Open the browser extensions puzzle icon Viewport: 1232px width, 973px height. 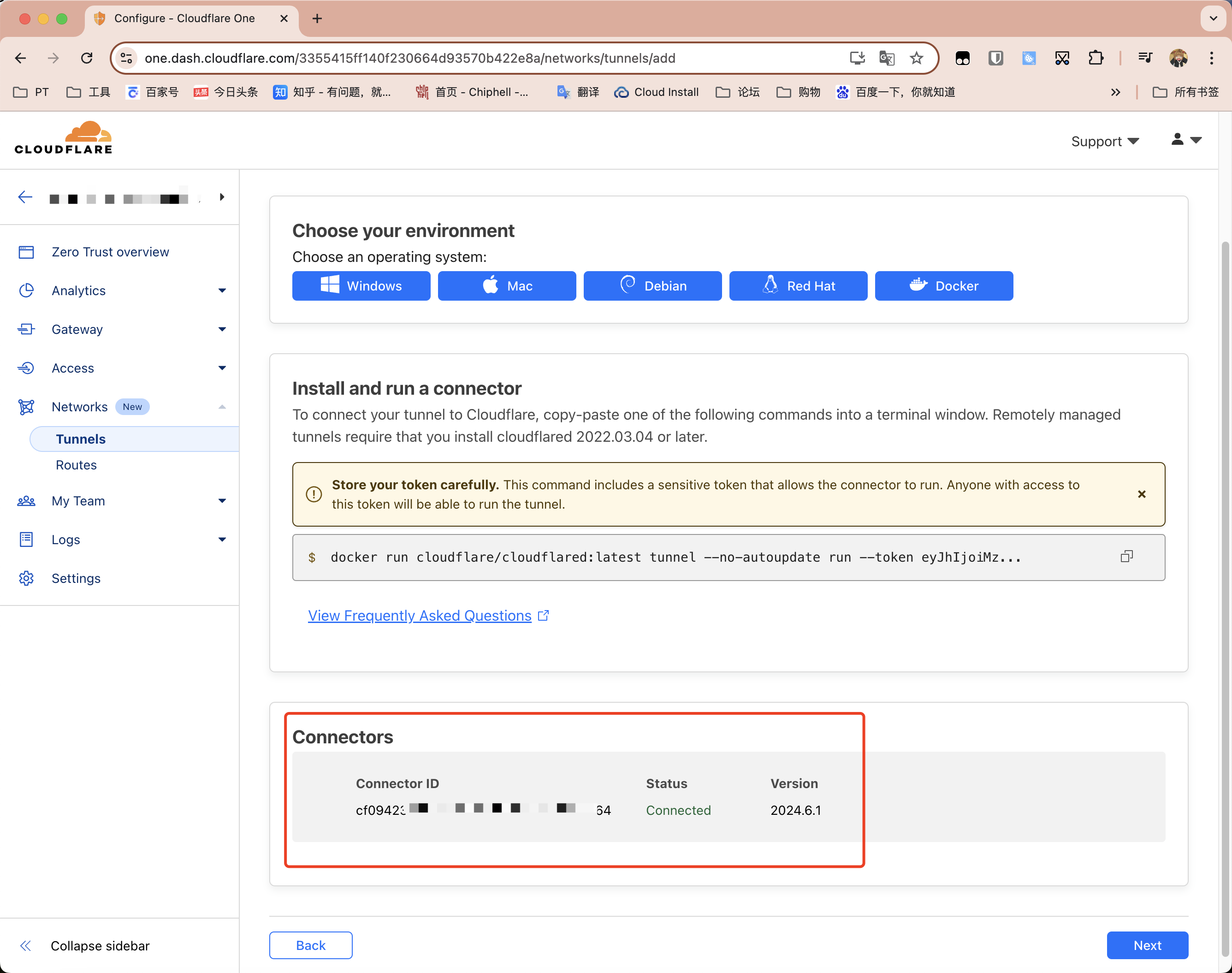point(1096,58)
